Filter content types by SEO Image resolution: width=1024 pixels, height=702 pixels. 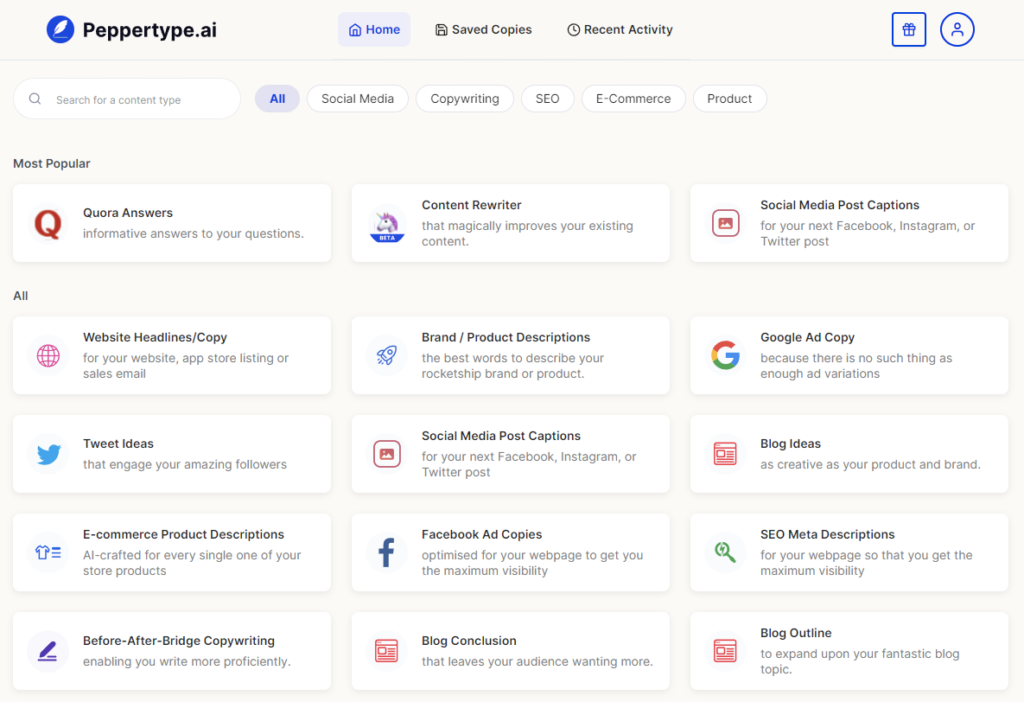(x=547, y=99)
